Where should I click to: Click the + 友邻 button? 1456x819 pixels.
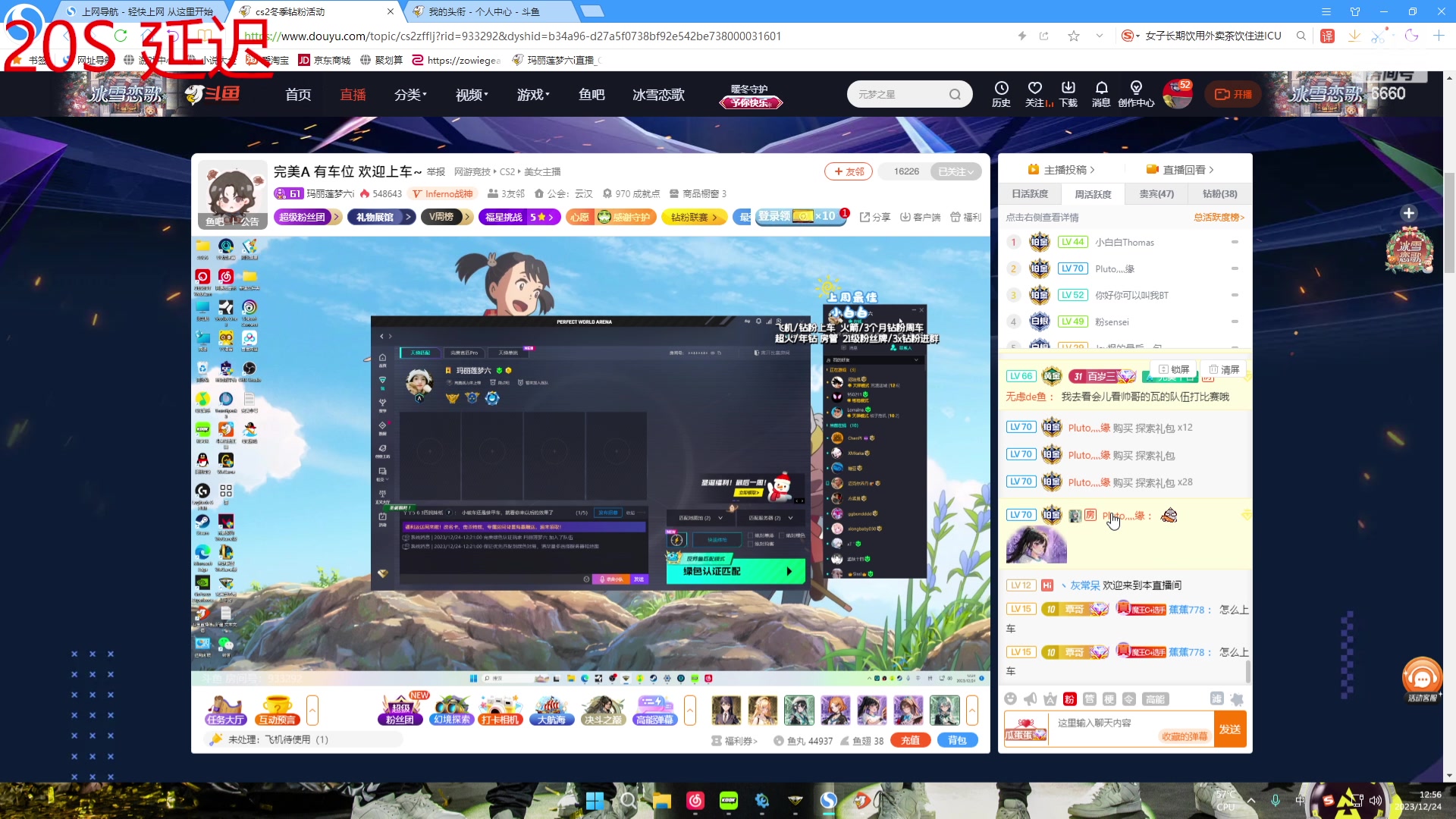(849, 171)
